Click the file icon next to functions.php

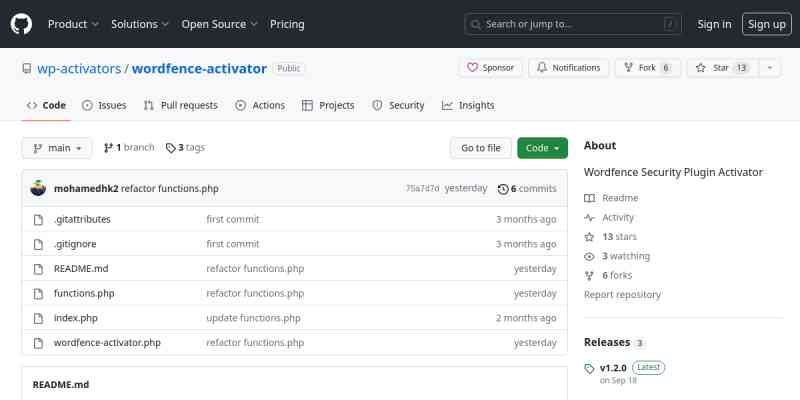38,294
